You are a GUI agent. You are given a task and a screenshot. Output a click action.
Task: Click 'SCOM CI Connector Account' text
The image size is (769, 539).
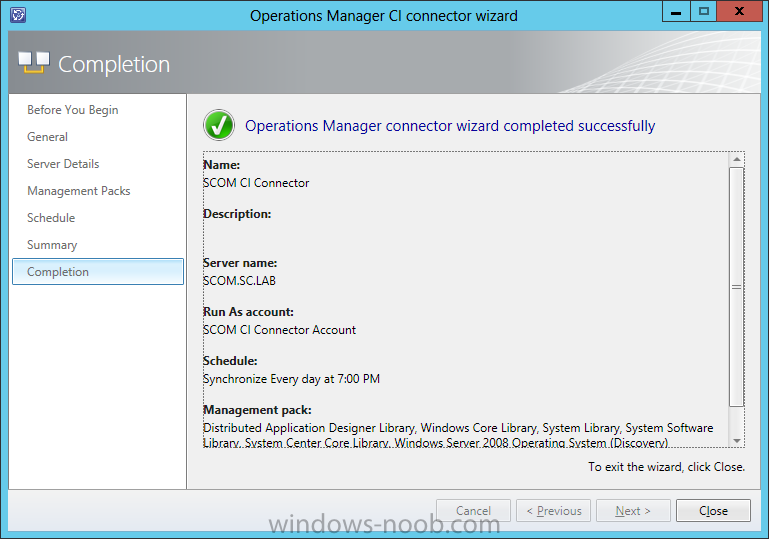(280, 330)
